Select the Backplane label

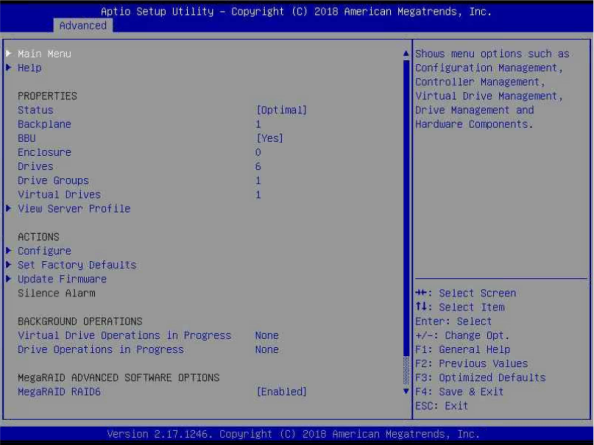pyautogui.click(x=44, y=124)
